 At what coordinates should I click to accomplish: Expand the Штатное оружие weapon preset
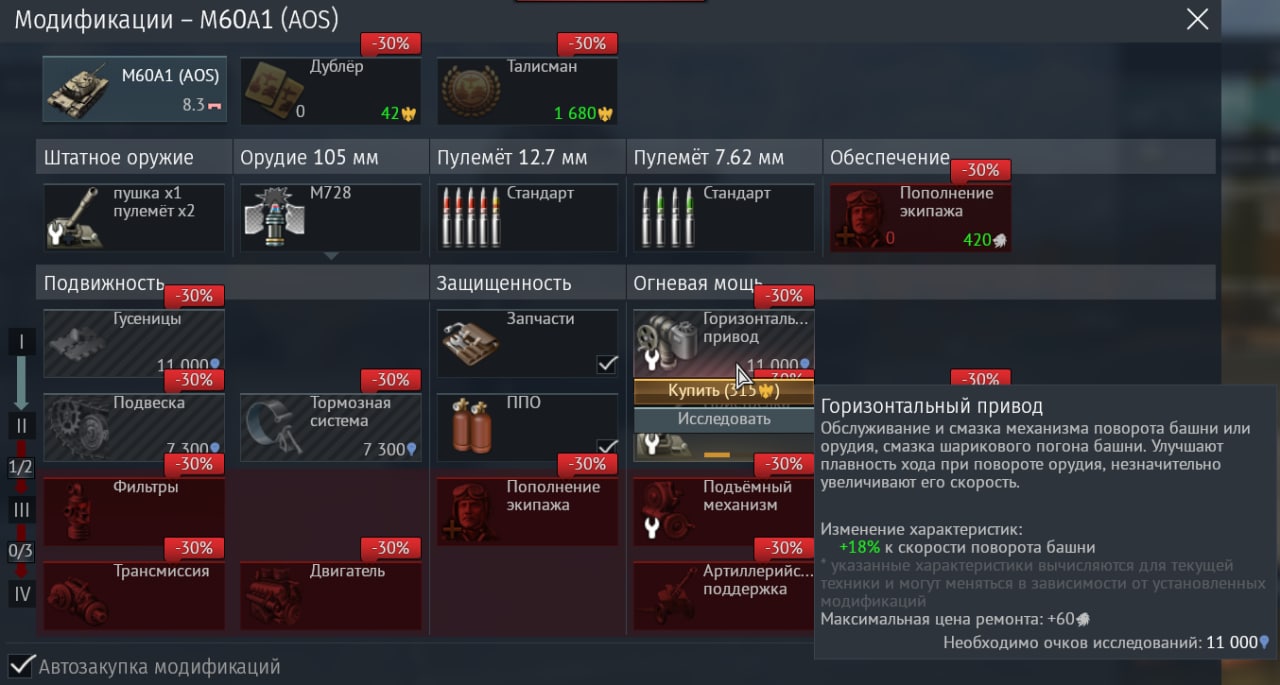(134, 217)
